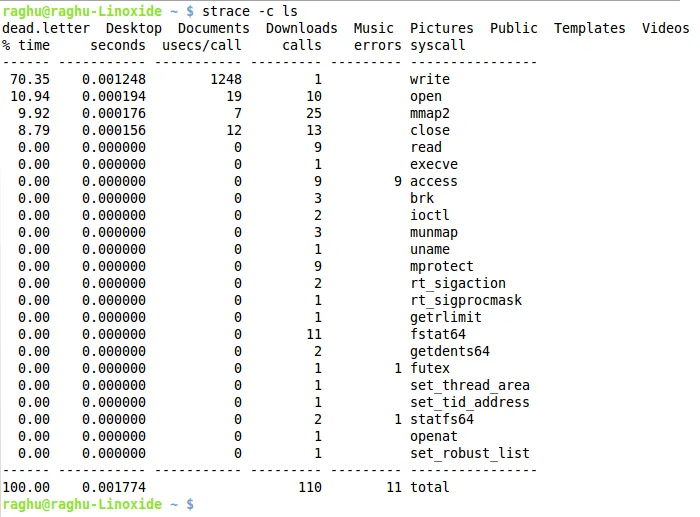
Task: Click the 'Documents' directory name in output
Action: coord(213,28)
